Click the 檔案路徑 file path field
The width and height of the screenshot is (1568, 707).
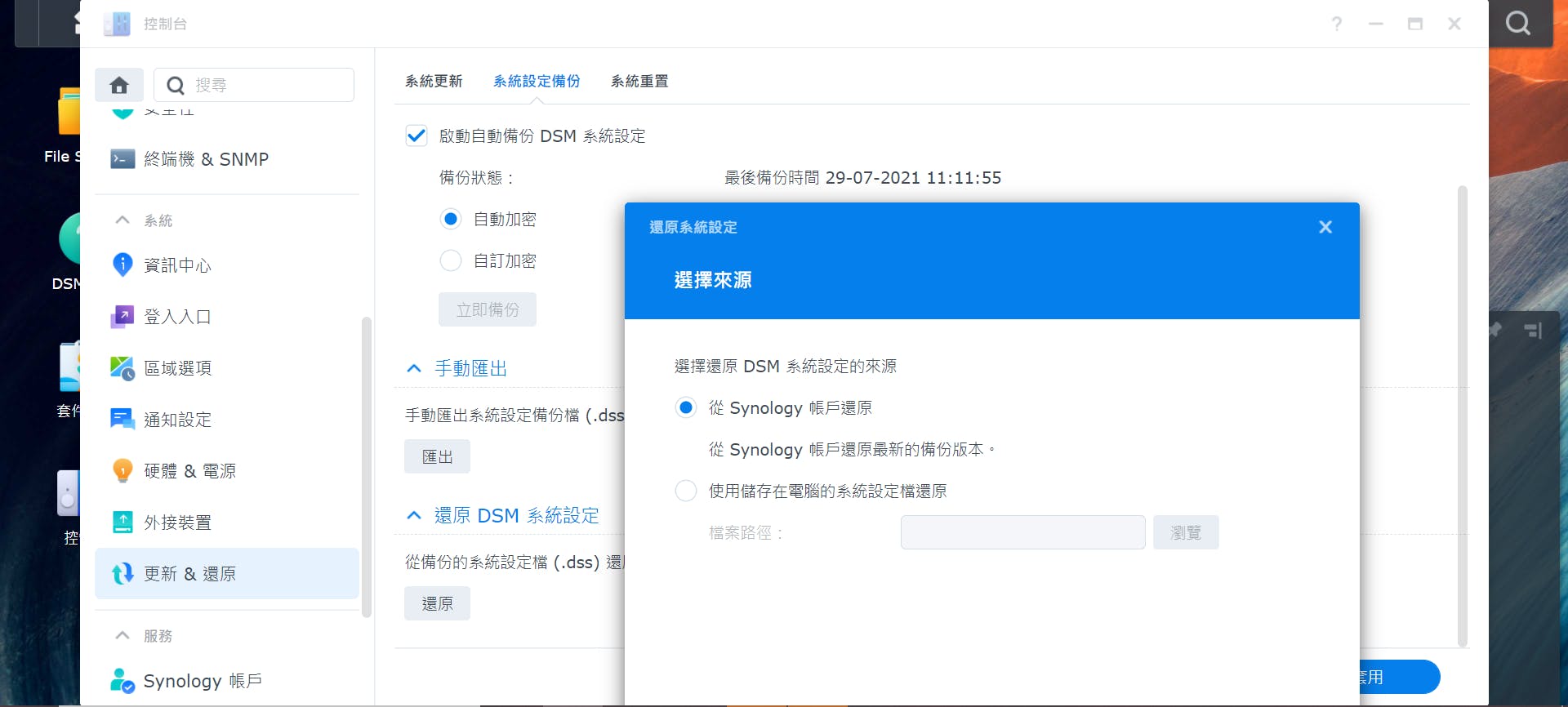pyautogui.click(x=1022, y=532)
